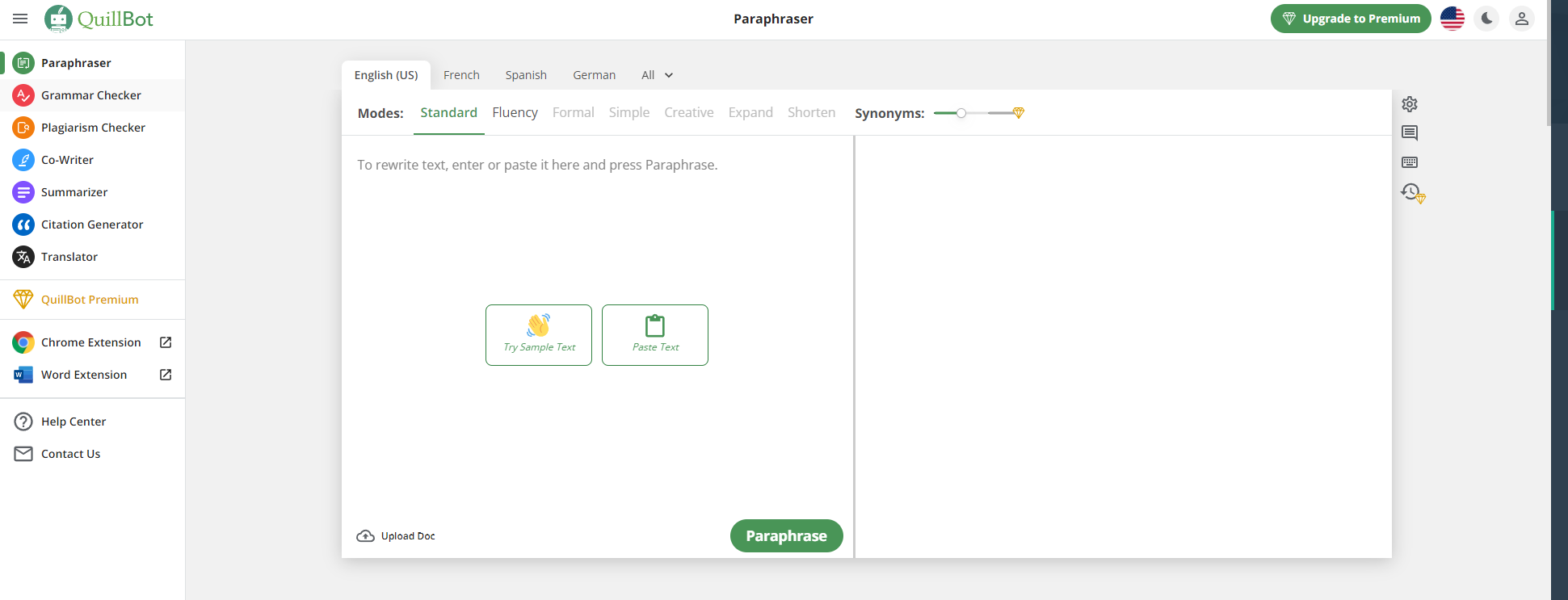The image size is (1568, 600).
Task: Open Word Extension external link arrow
Action: pos(166,375)
